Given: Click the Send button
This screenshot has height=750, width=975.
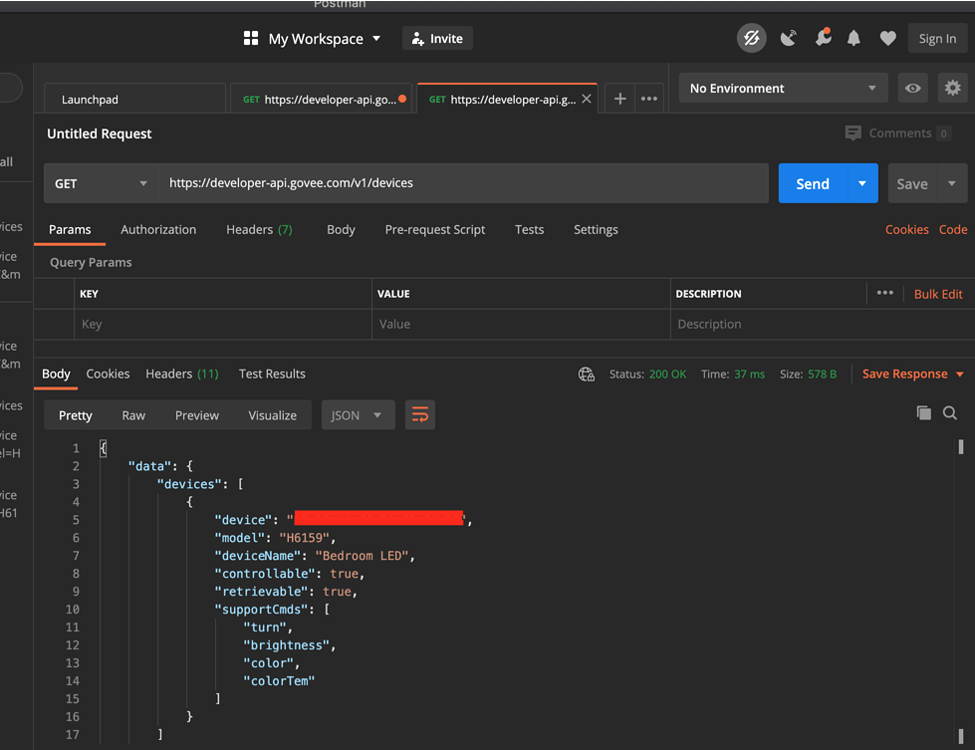Looking at the screenshot, I should (813, 183).
